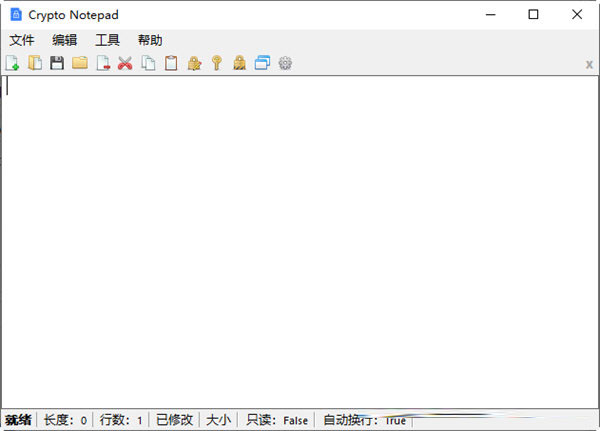Paste from the clipboard icon
The width and height of the screenshot is (600, 431).
click(171, 63)
